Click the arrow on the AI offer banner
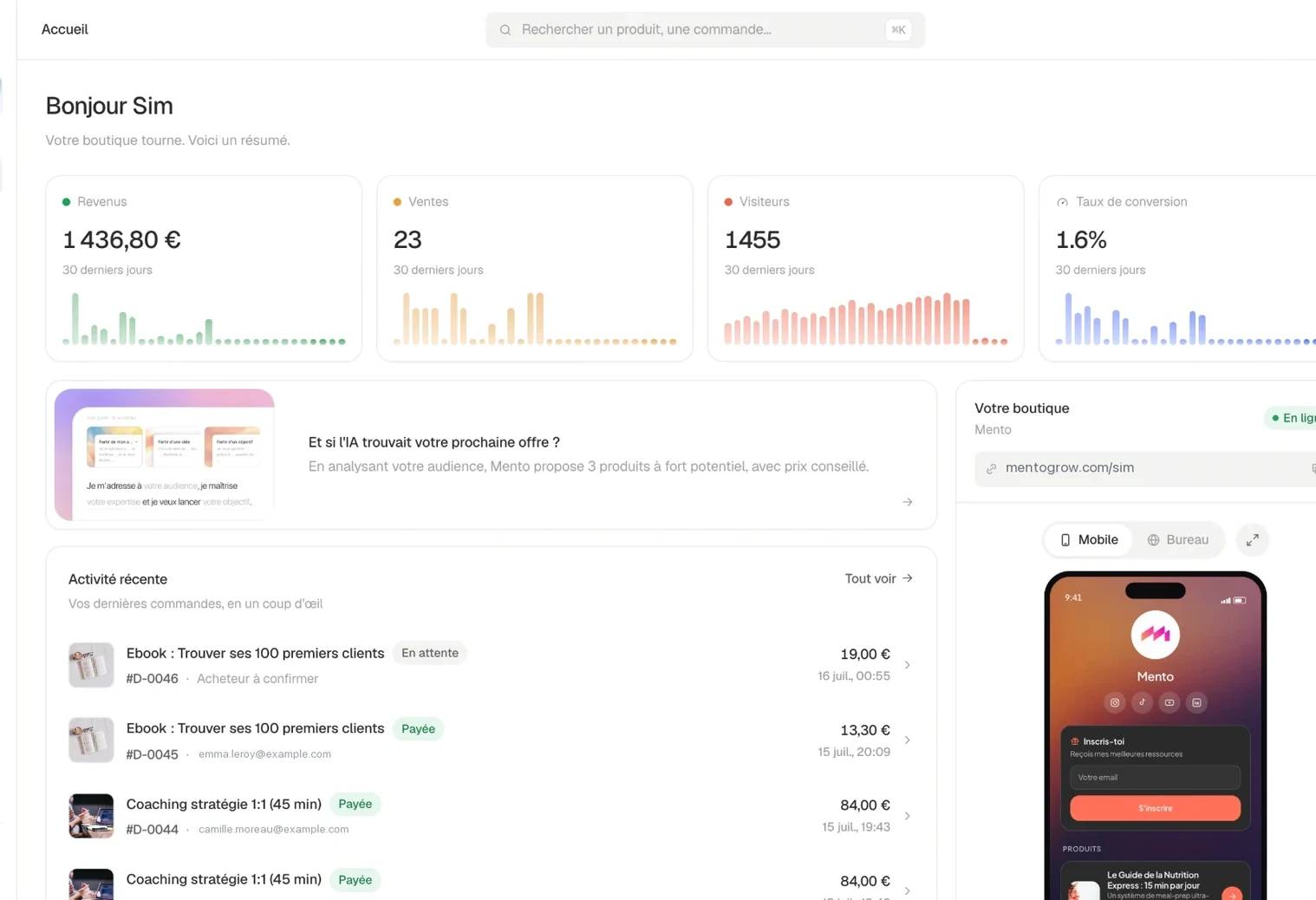1316x900 pixels. (x=908, y=502)
